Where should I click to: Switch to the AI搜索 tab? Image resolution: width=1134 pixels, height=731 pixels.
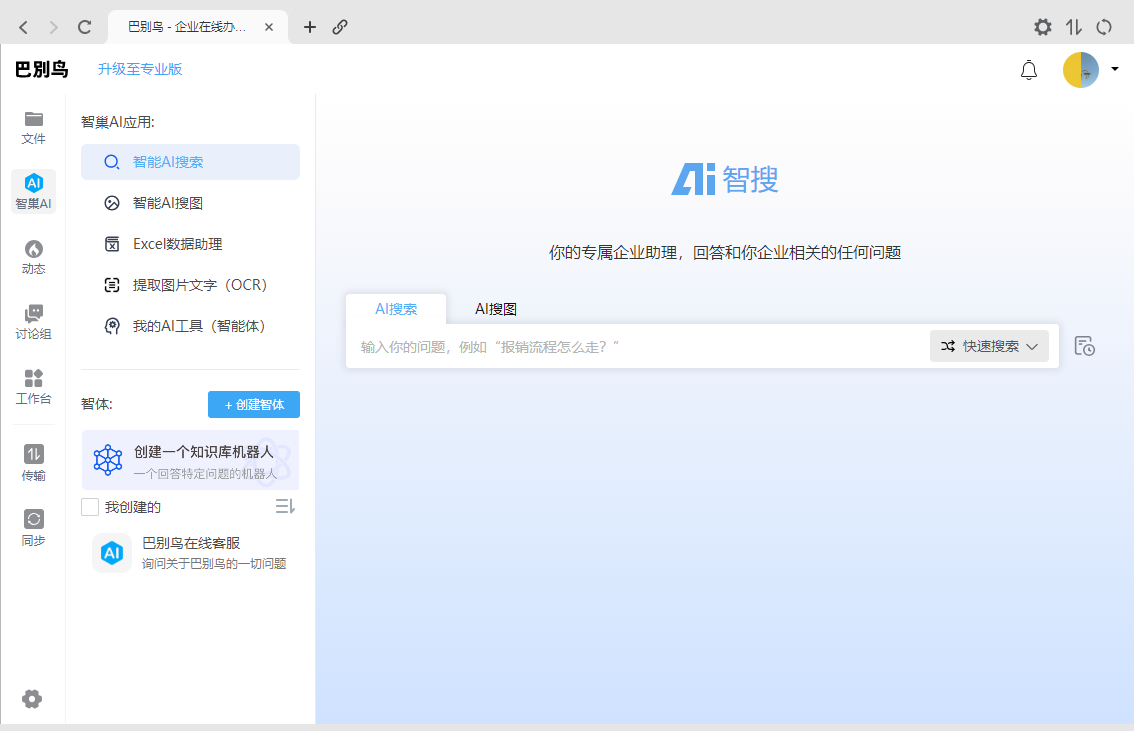click(x=396, y=309)
